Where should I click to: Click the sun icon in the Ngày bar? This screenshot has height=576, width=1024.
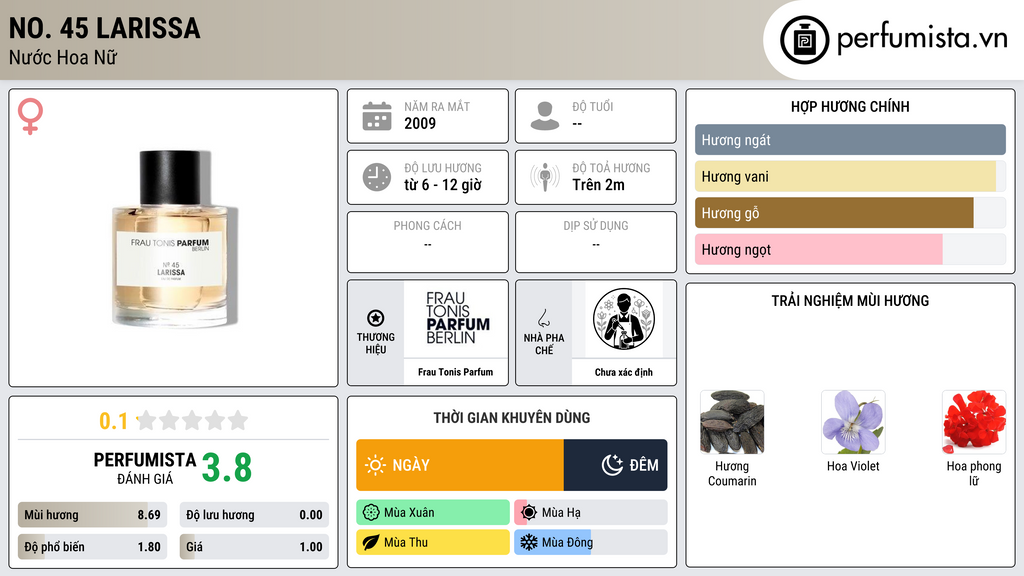click(x=375, y=465)
